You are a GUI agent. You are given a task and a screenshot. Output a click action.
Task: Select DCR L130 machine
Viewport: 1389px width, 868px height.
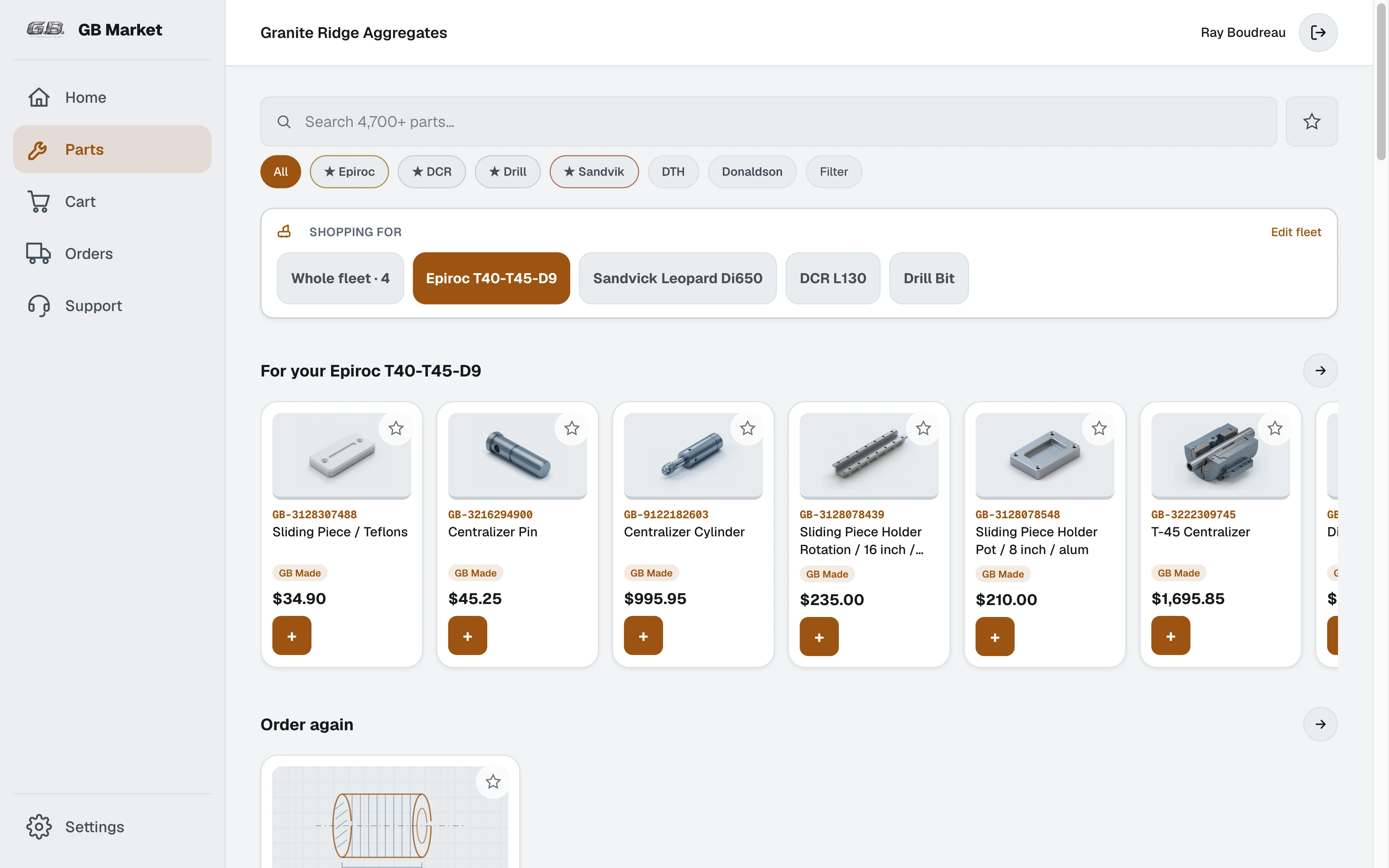(x=833, y=278)
